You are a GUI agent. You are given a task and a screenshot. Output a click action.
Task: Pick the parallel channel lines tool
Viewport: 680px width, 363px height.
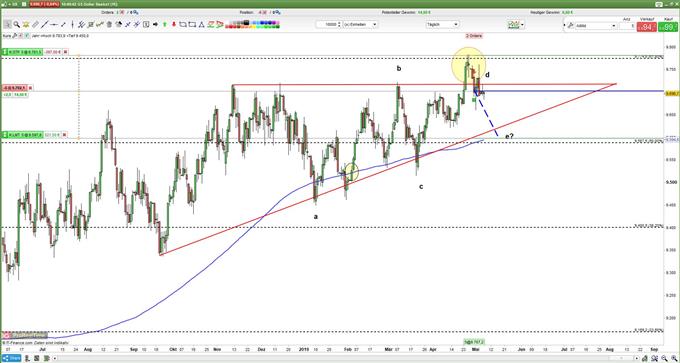[81, 25]
